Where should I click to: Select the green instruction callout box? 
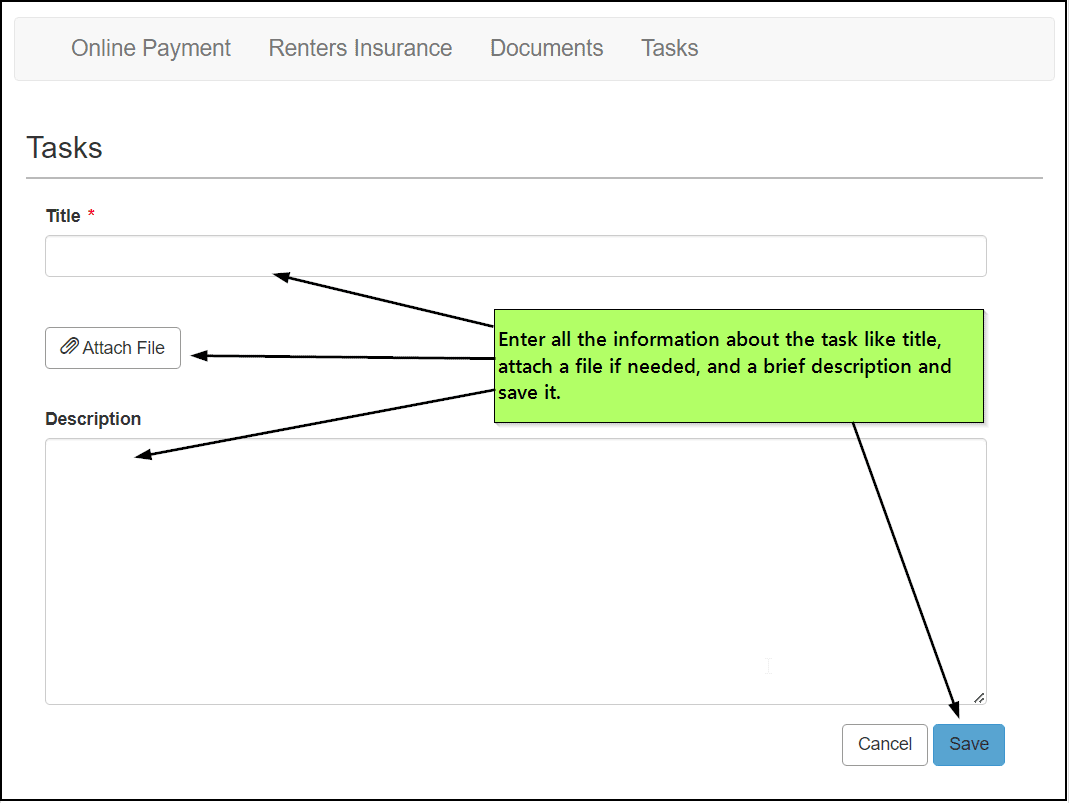pos(738,366)
